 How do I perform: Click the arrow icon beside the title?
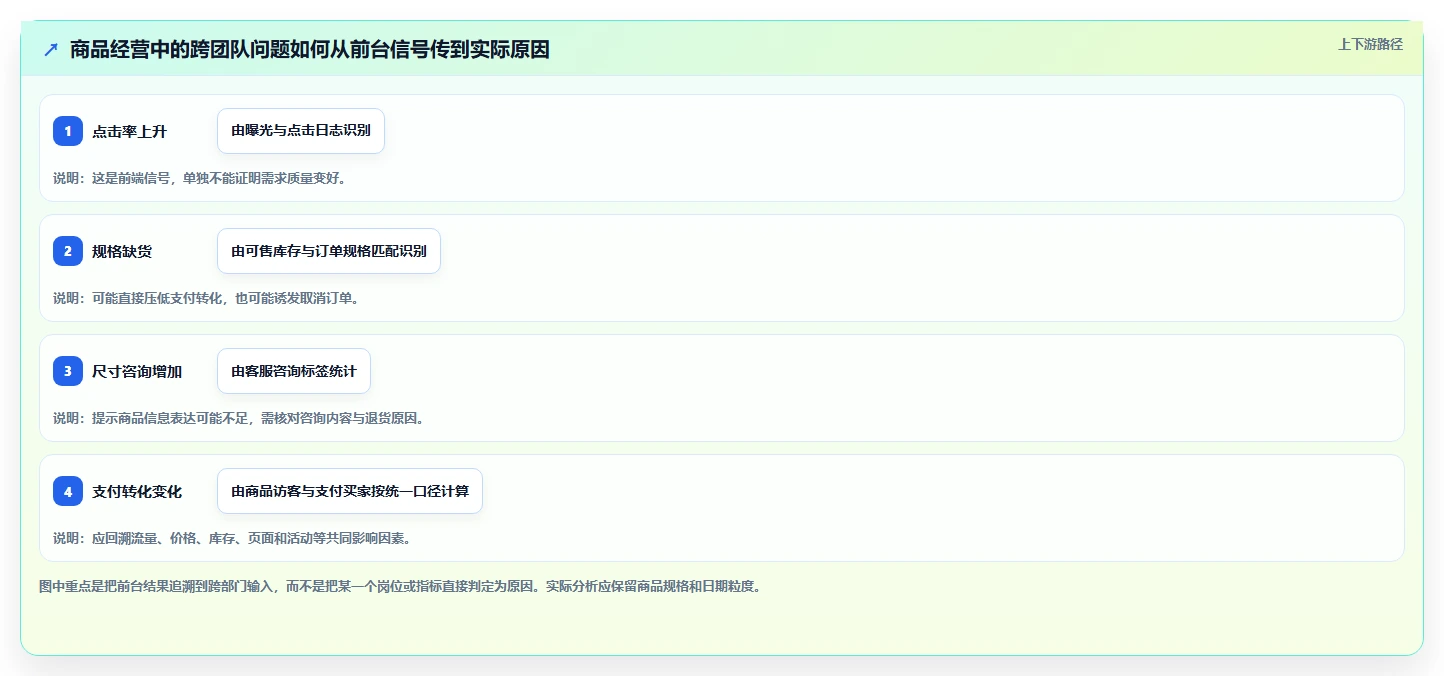coord(51,49)
